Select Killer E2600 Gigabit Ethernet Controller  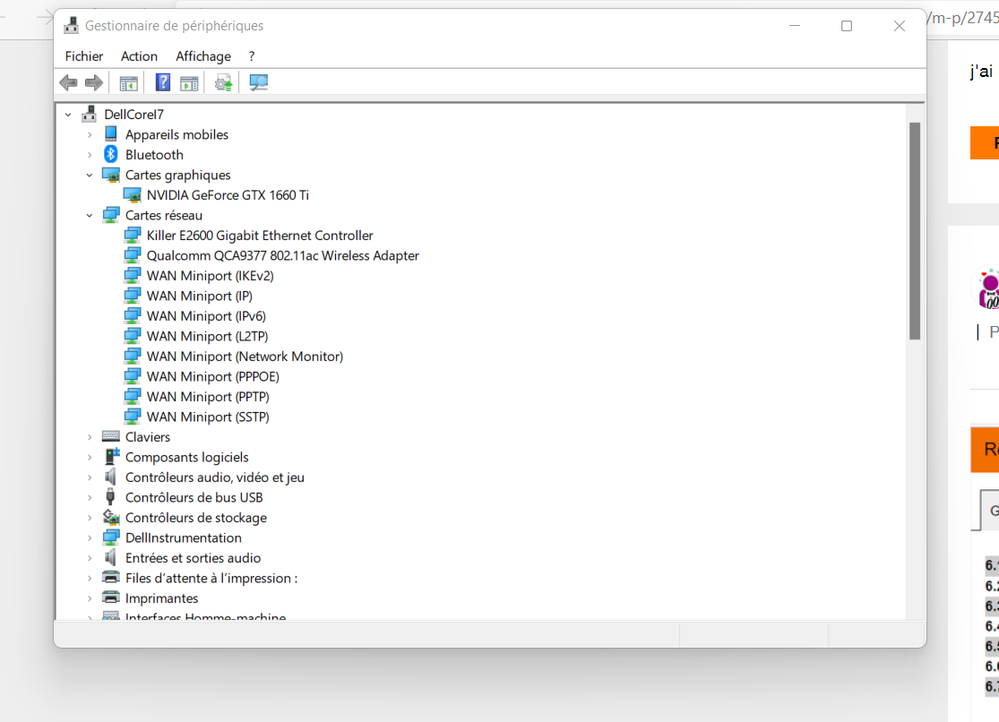259,235
